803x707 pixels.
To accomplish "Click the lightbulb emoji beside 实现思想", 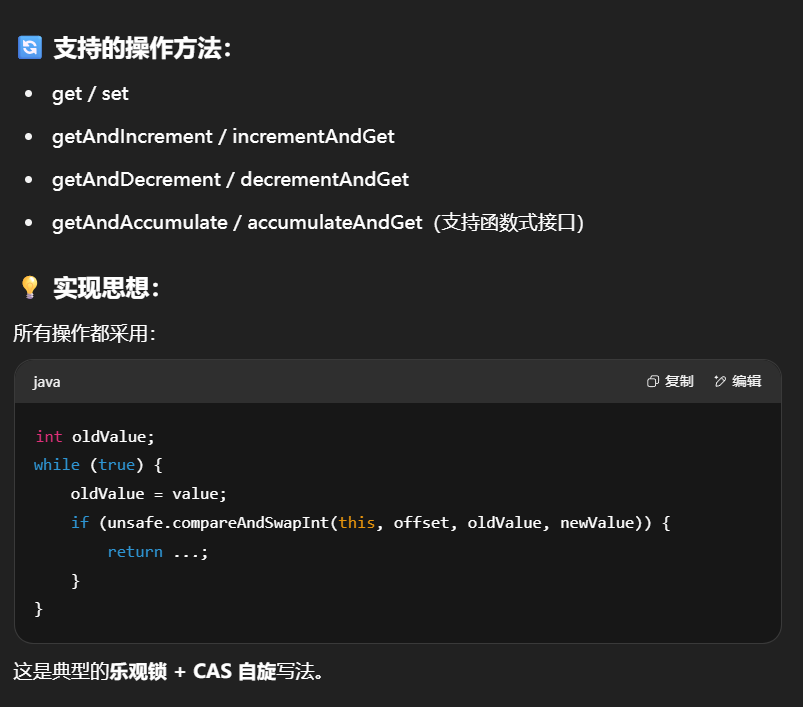I will pyautogui.click(x=30, y=288).
